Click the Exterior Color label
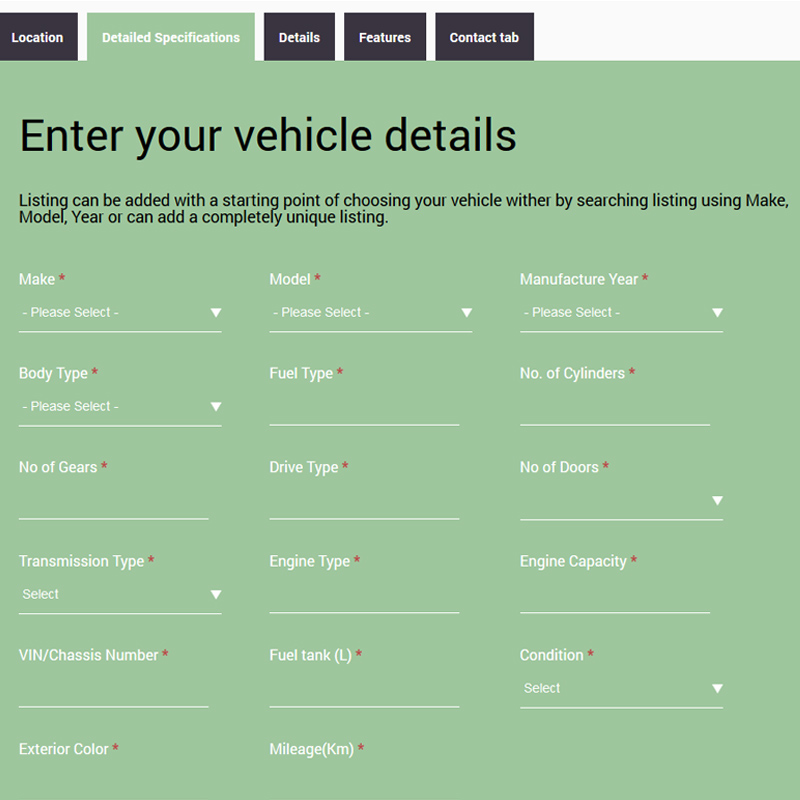 pos(64,749)
